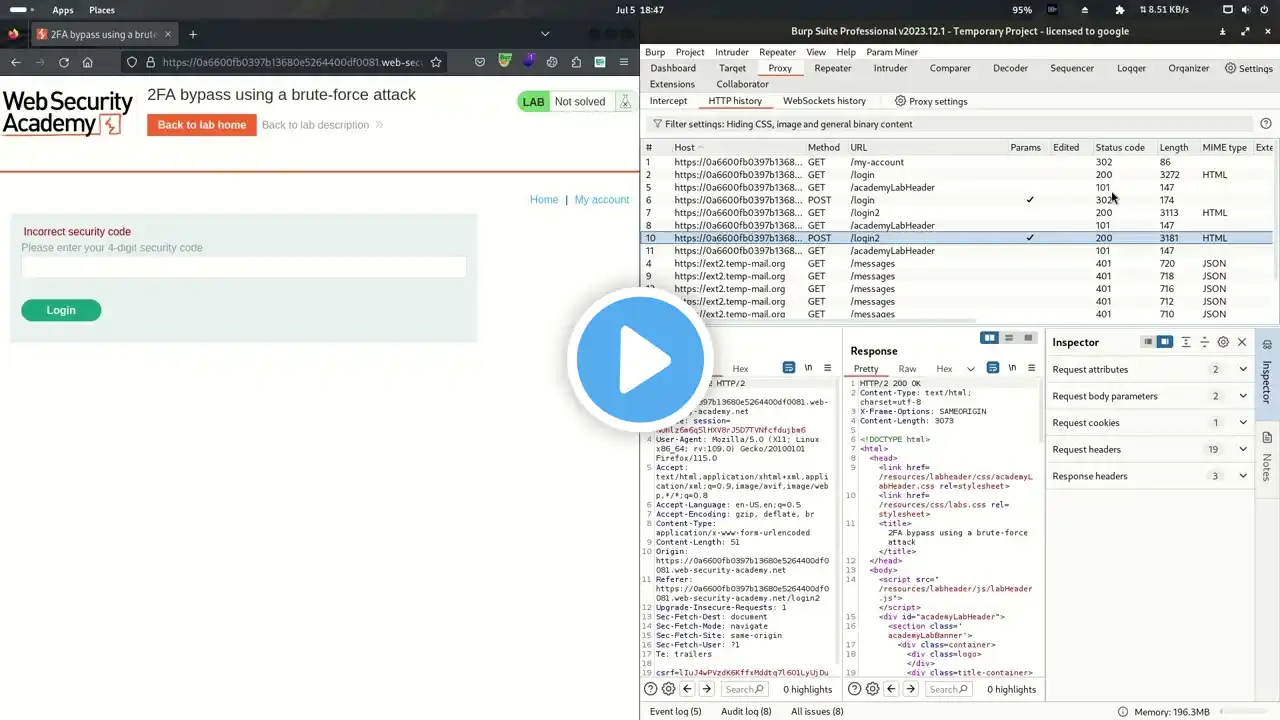Click the 4-digit security code field

tap(244, 267)
